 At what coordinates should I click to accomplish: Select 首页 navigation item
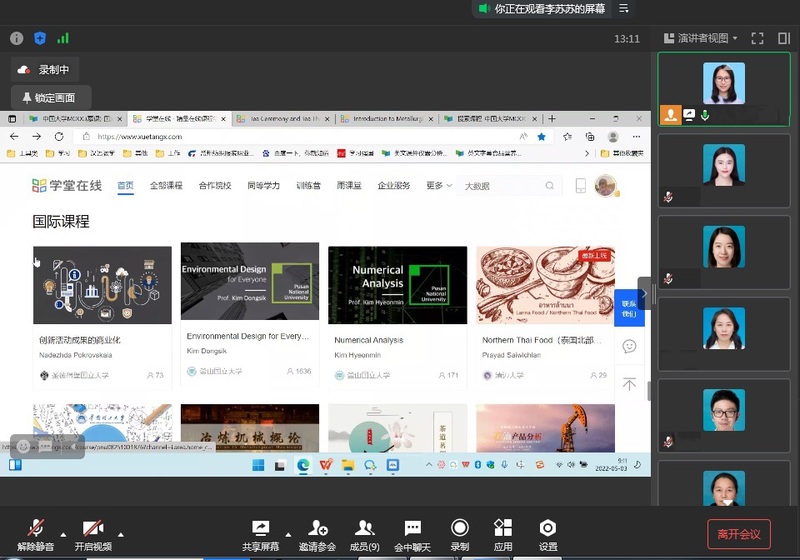coord(126,186)
